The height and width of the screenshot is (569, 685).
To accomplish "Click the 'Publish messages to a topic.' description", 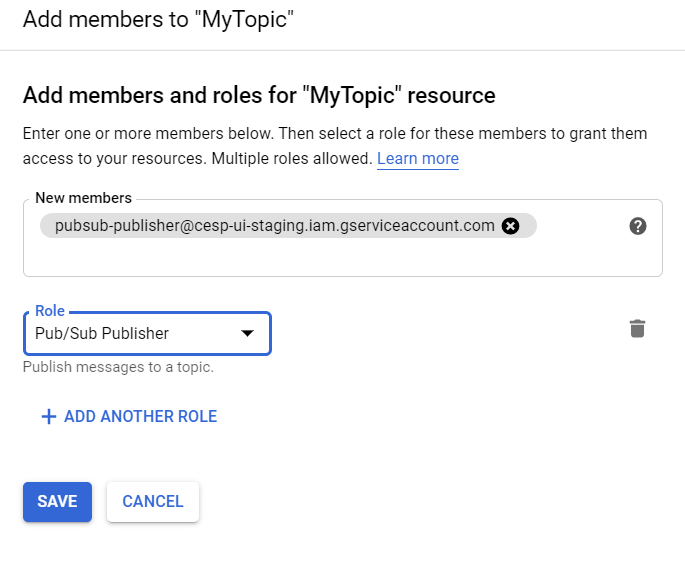I will [118, 367].
